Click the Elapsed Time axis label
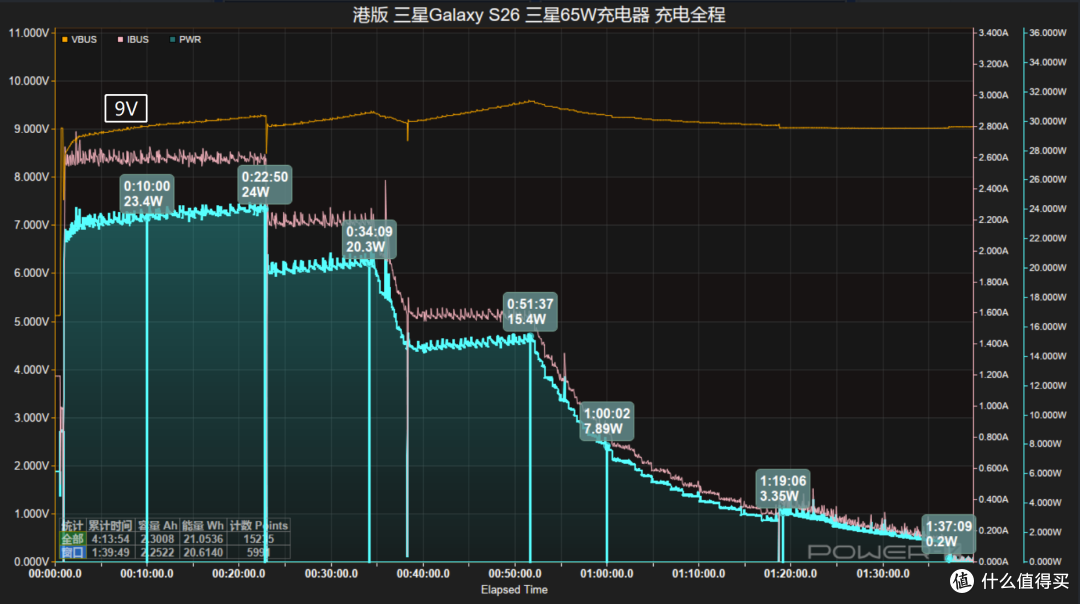Screen dimensions: 1080x604 (514, 590)
